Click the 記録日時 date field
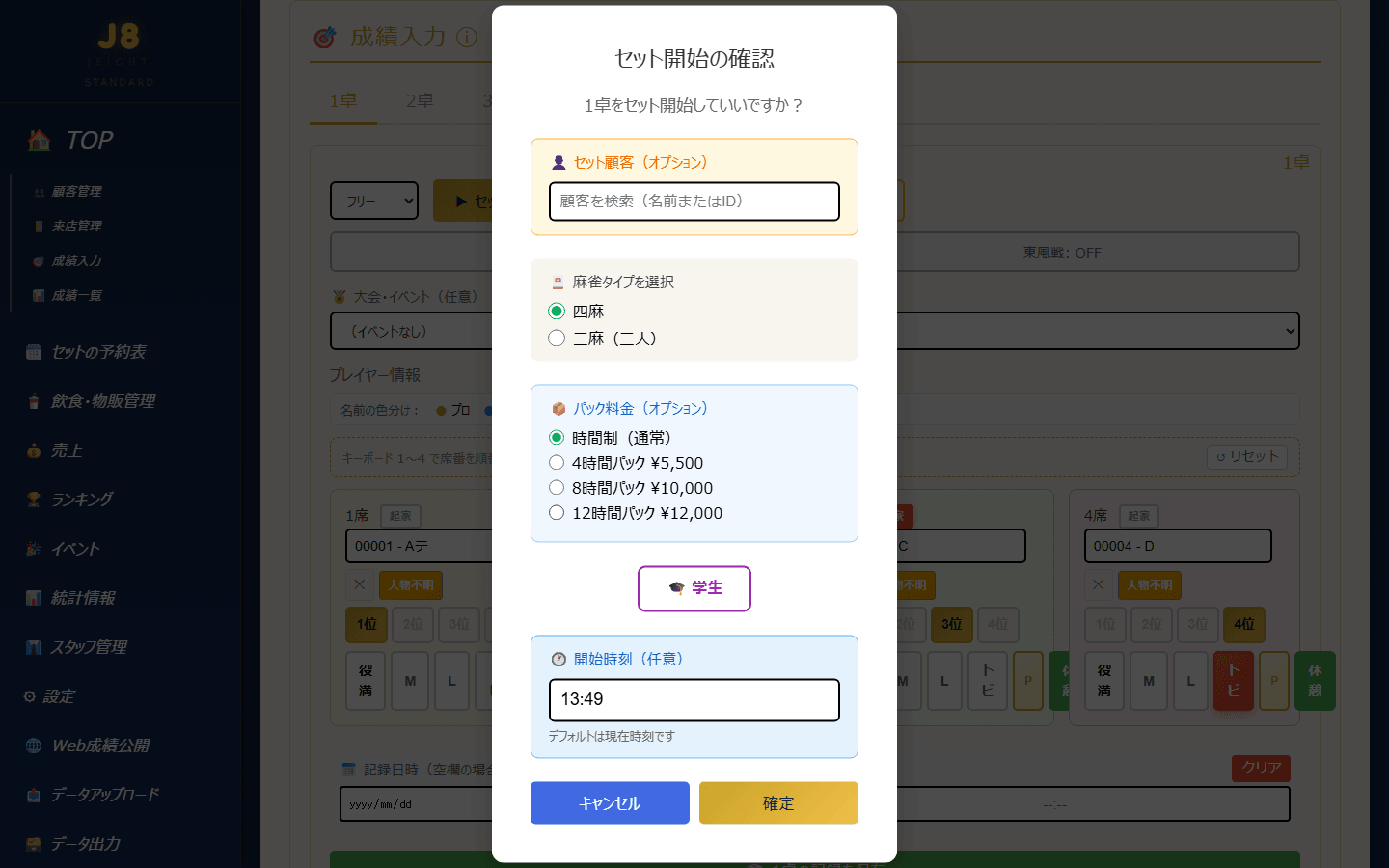Image resolution: width=1389 pixels, height=868 pixels. [417, 803]
